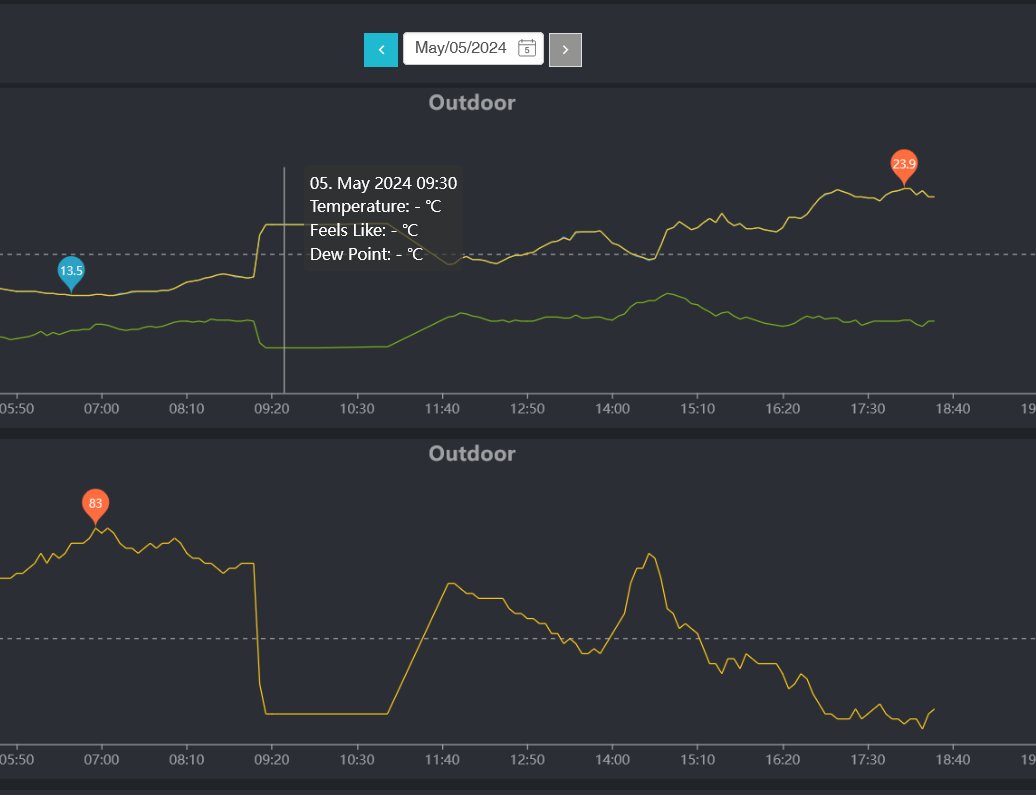Click the 11:40 label on the temperature chart axis
Viewport: 1036px width, 795px height.
(x=442, y=408)
